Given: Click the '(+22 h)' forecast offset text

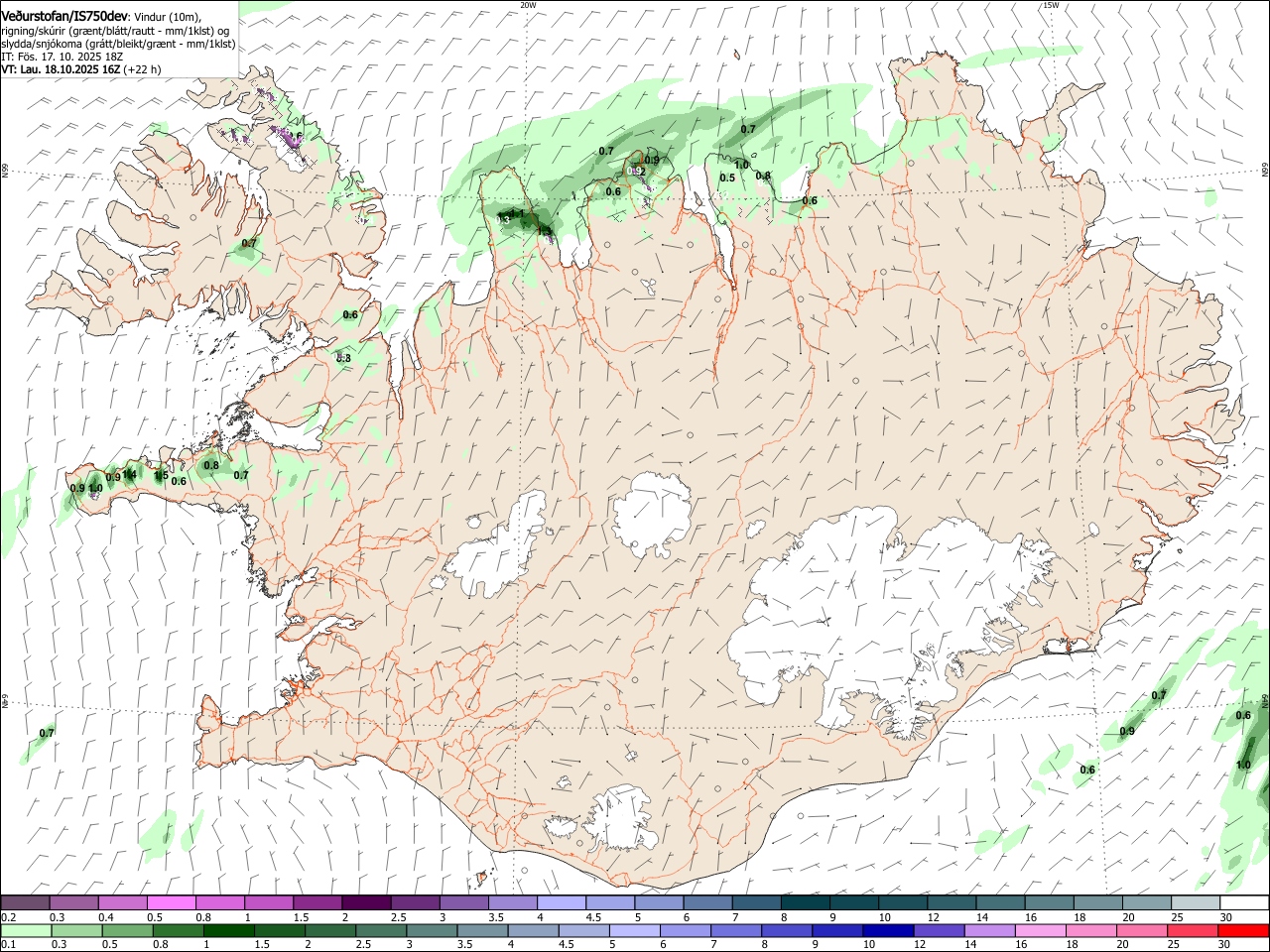Looking at the screenshot, I should 143,69.
